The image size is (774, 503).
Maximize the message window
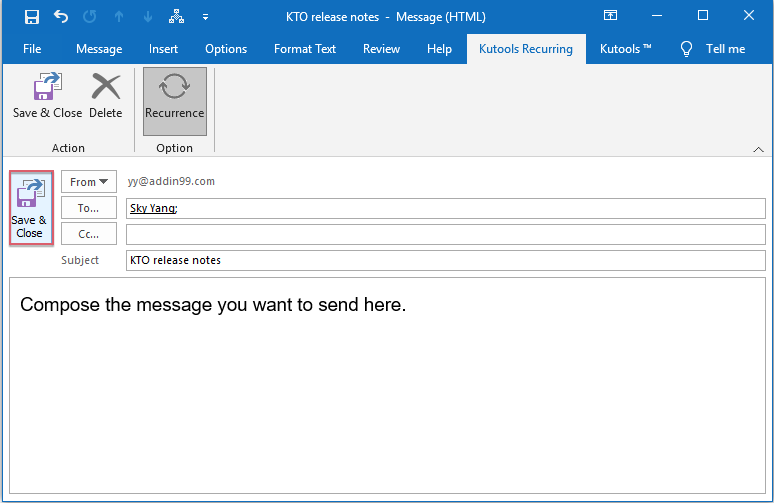click(703, 16)
